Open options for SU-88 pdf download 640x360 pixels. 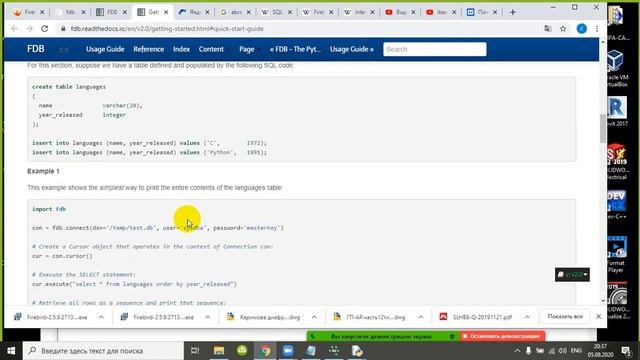point(527,317)
